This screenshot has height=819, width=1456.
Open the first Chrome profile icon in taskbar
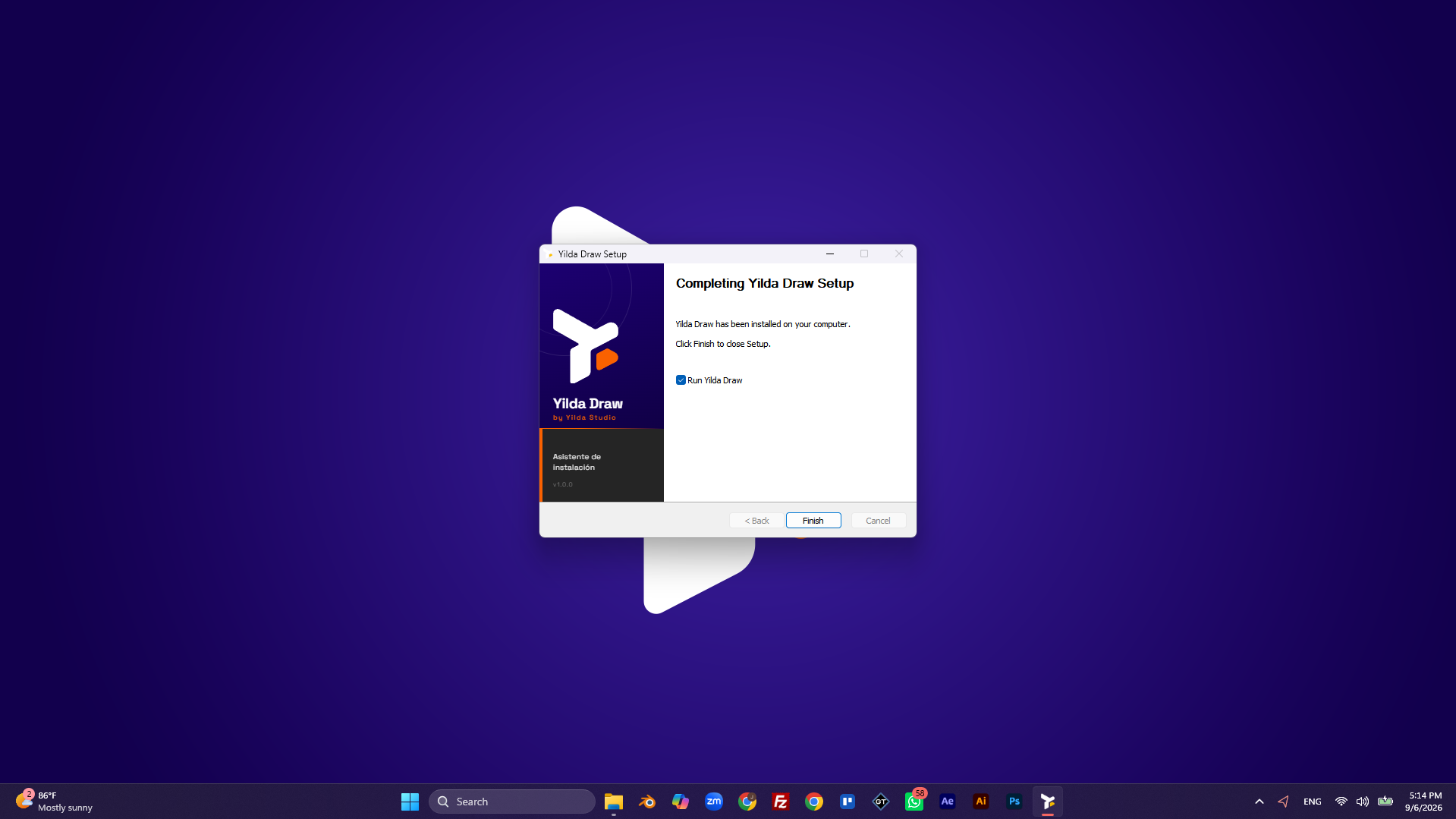[x=747, y=802]
